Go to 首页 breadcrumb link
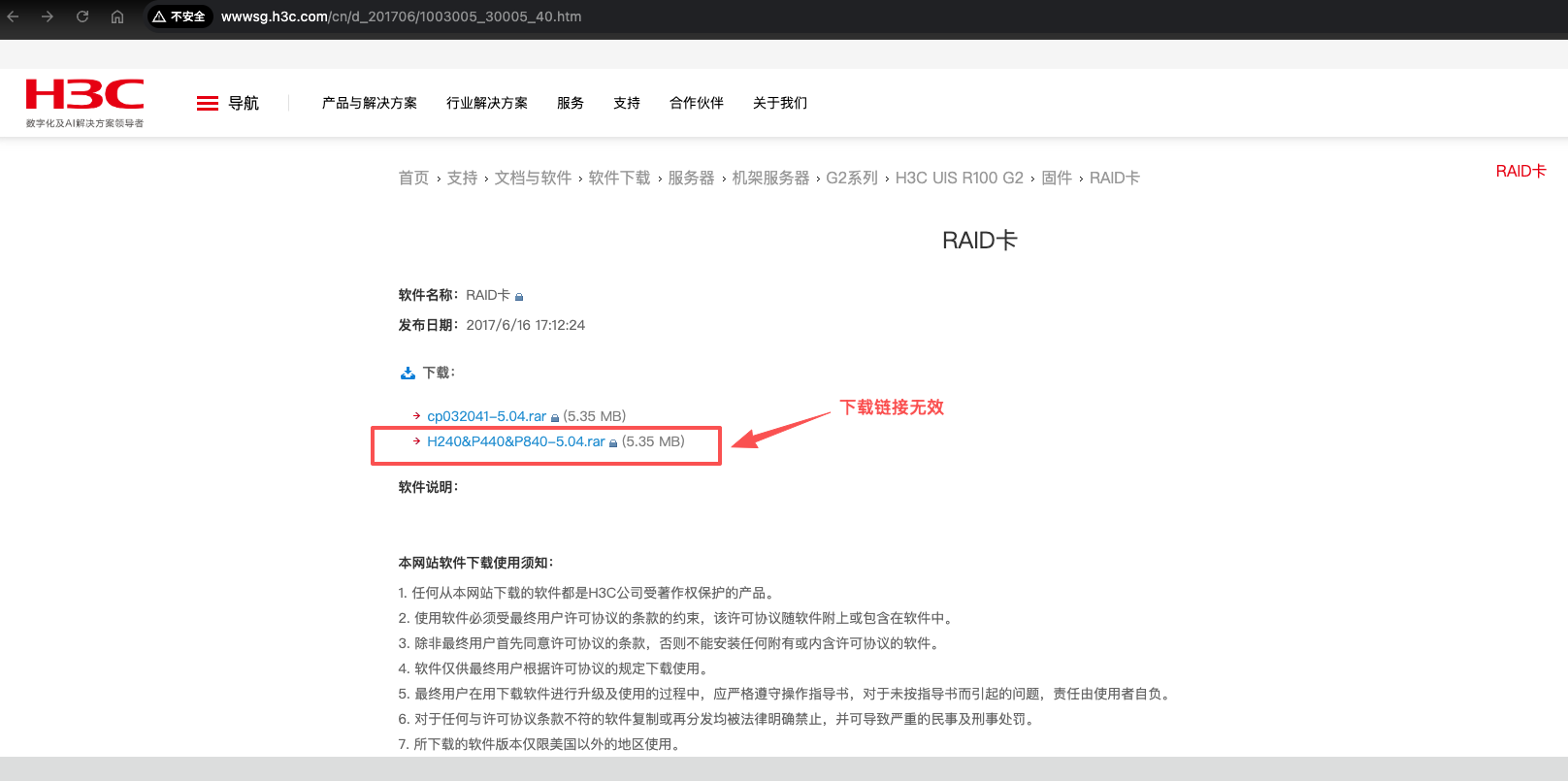 [413, 178]
